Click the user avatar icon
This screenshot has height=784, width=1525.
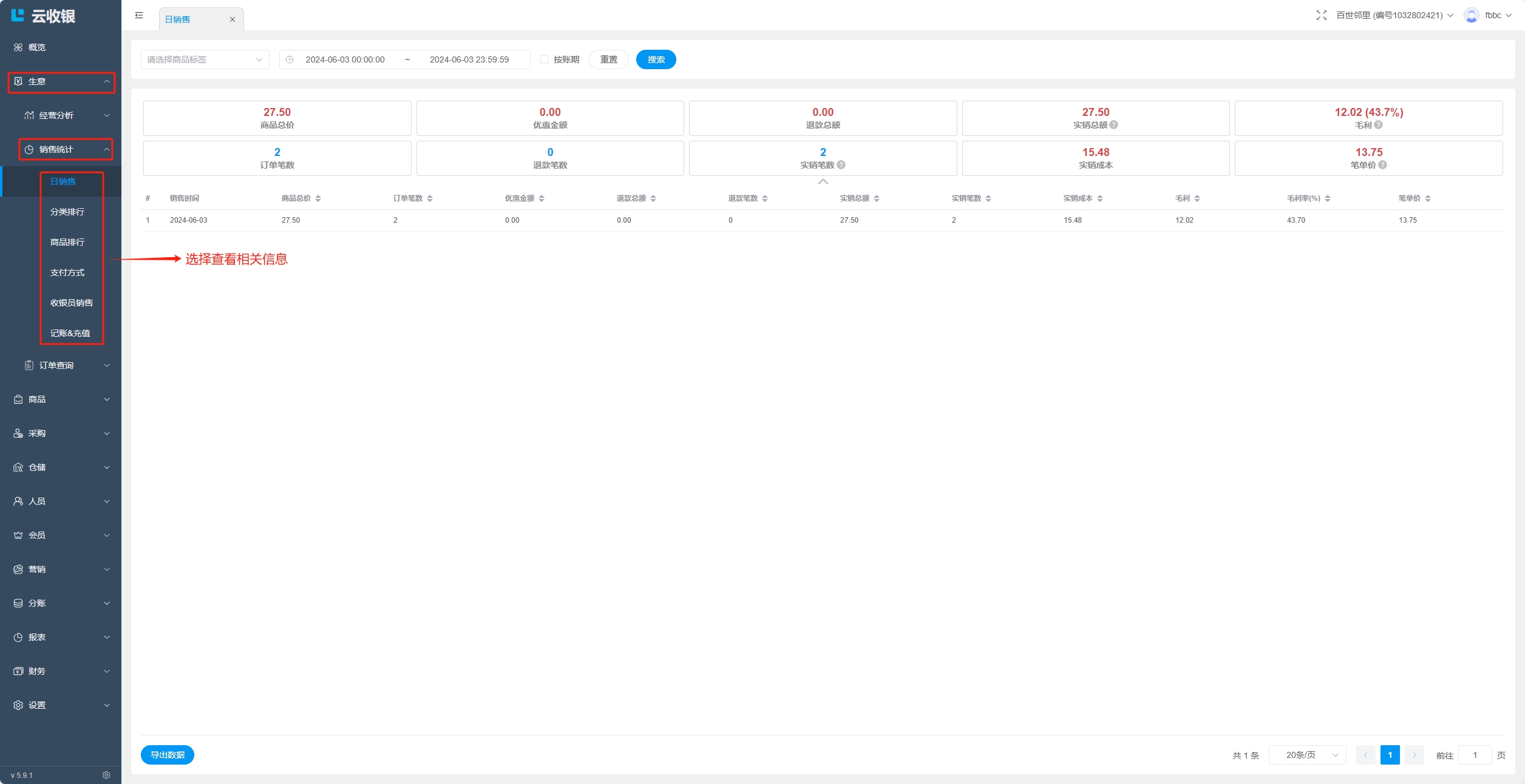tap(1471, 15)
